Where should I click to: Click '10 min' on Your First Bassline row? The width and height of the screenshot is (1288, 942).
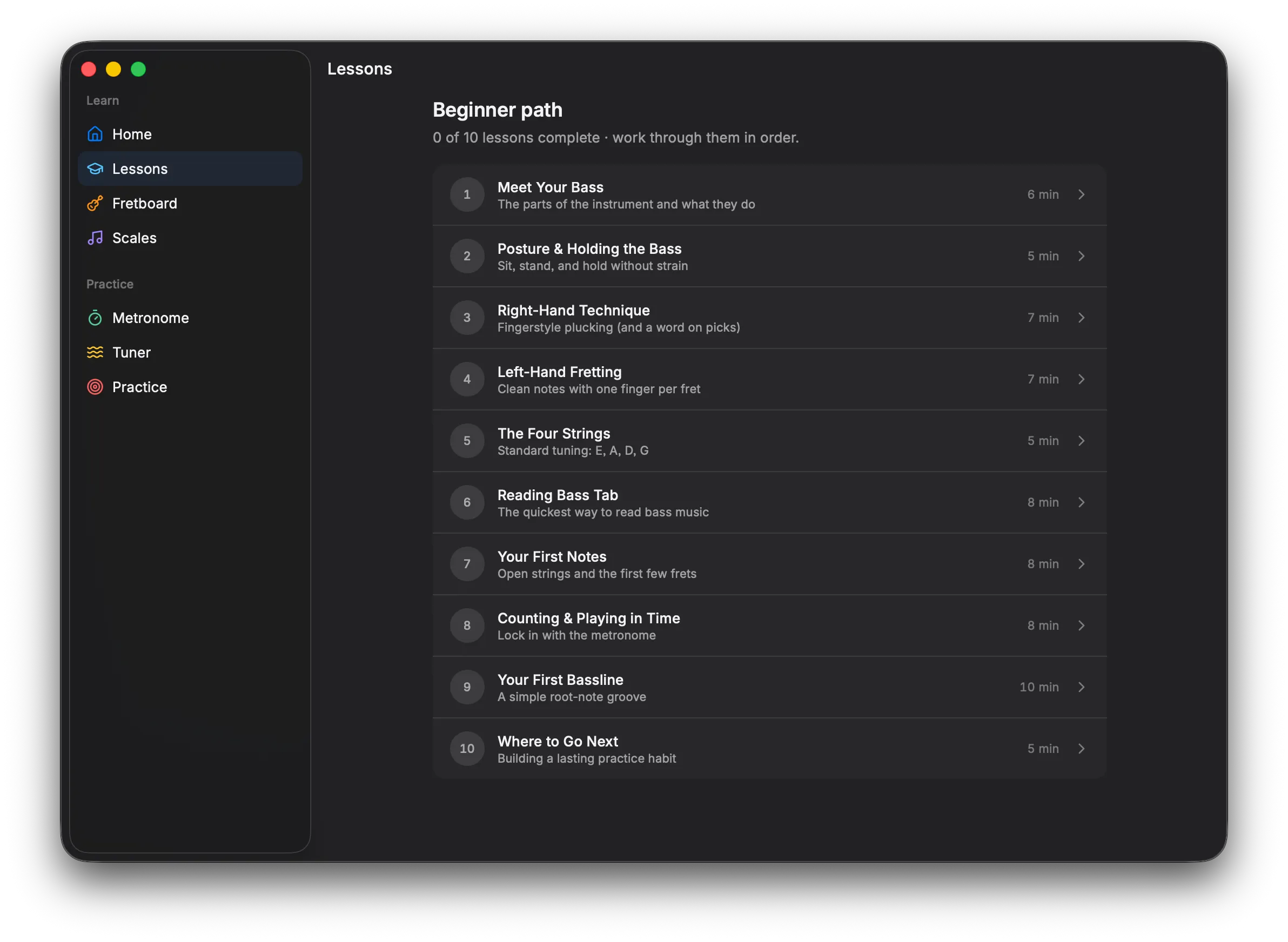[x=1039, y=687]
